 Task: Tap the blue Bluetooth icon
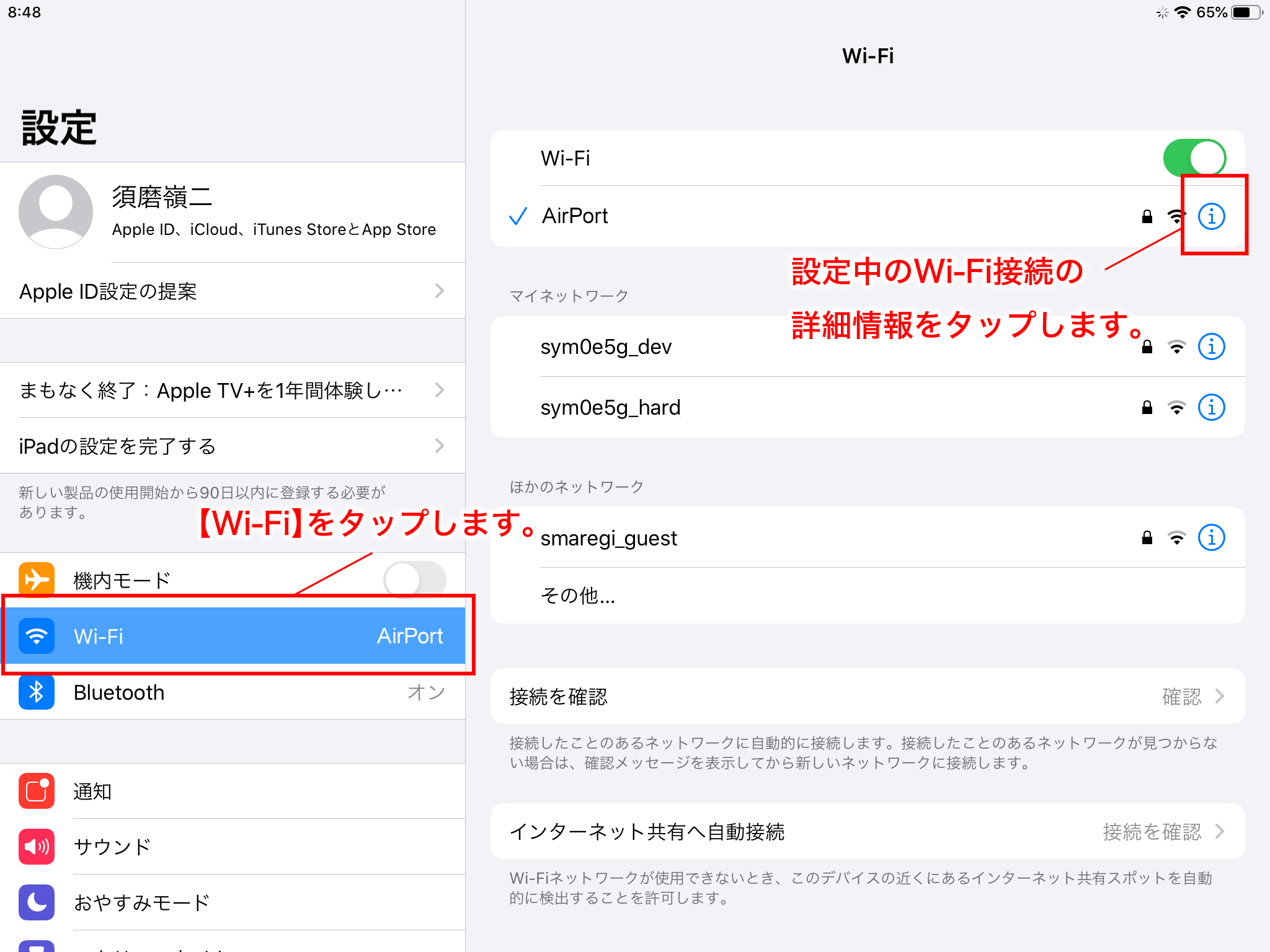click(37, 692)
